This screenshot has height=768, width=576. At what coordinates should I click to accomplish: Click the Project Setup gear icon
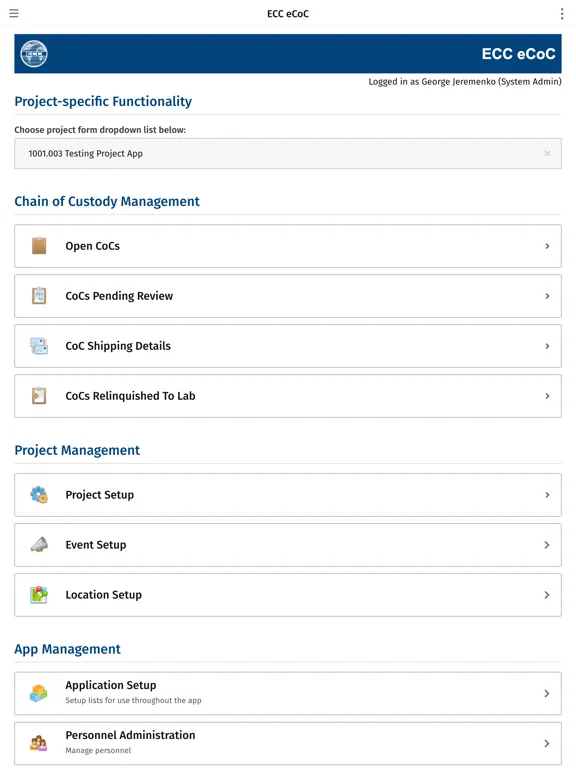click(x=39, y=495)
